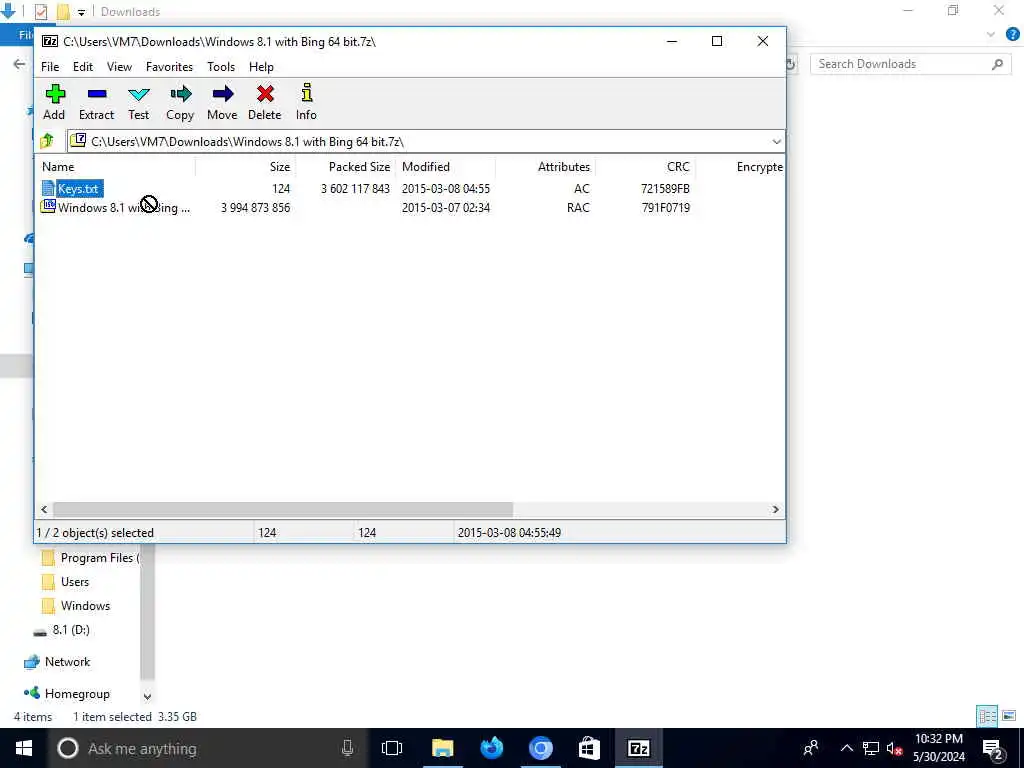Select the Windows 8.1 with Bing file name

tap(124, 208)
